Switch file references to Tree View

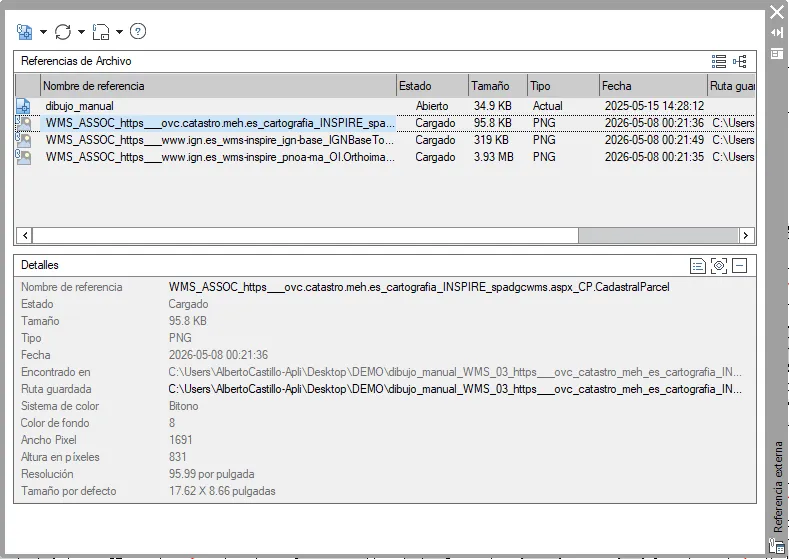(x=740, y=61)
